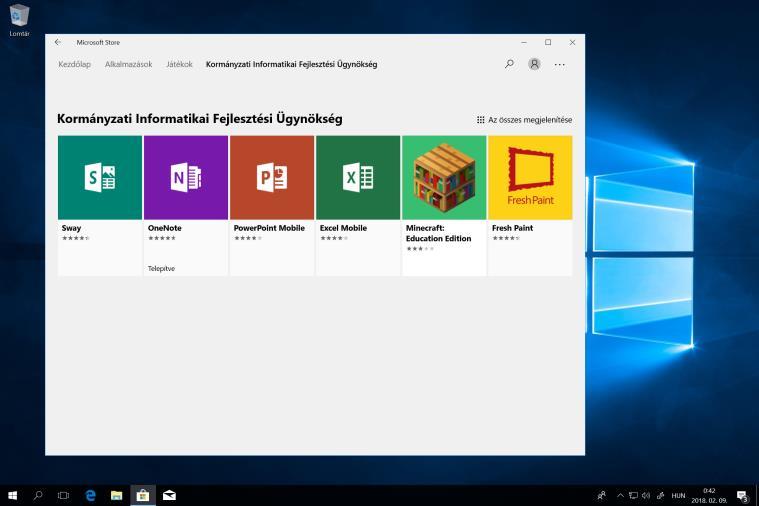Click Az összes megjelenítése link
The height and width of the screenshot is (506, 759).
coord(525,120)
